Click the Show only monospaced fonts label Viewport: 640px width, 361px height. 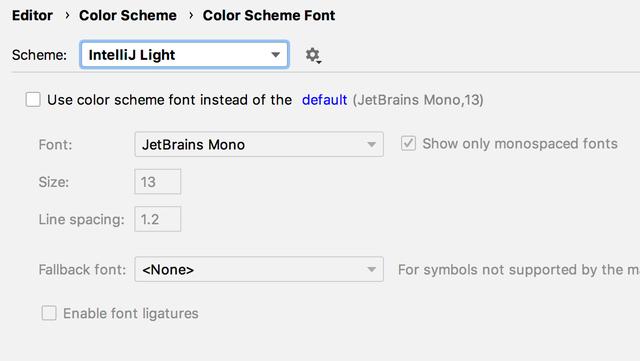[520, 144]
